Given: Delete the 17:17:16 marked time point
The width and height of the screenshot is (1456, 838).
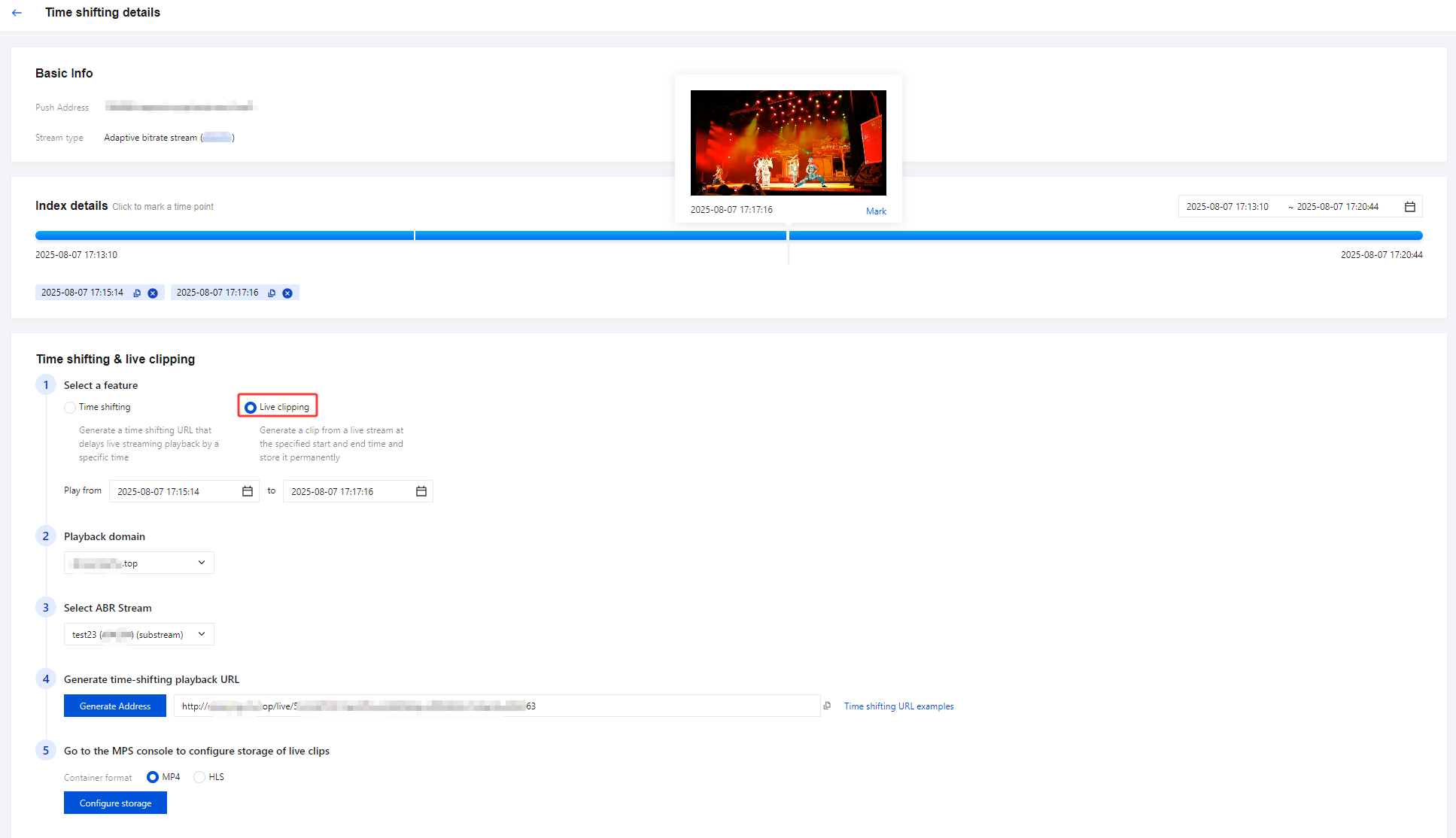Looking at the screenshot, I should [287, 293].
